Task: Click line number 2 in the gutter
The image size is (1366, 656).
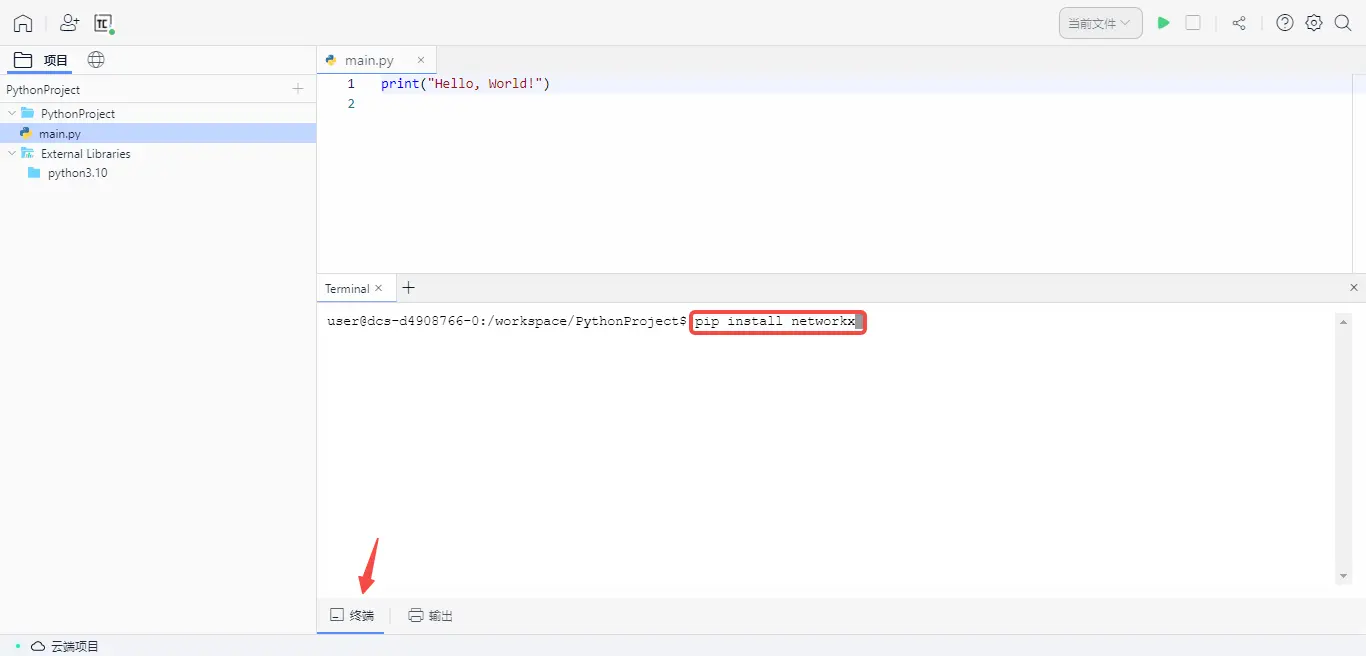Action: [351, 104]
